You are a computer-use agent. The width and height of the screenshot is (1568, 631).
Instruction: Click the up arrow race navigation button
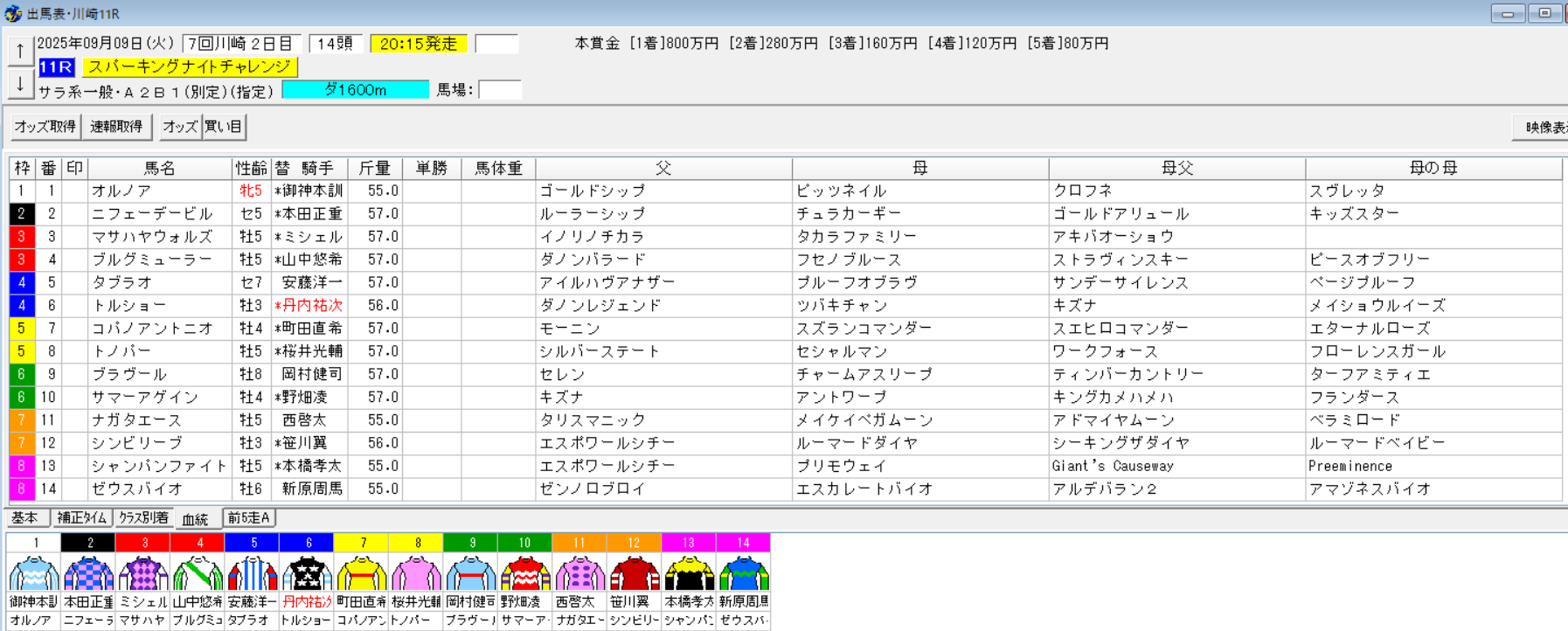pyautogui.click(x=20, y=51)
